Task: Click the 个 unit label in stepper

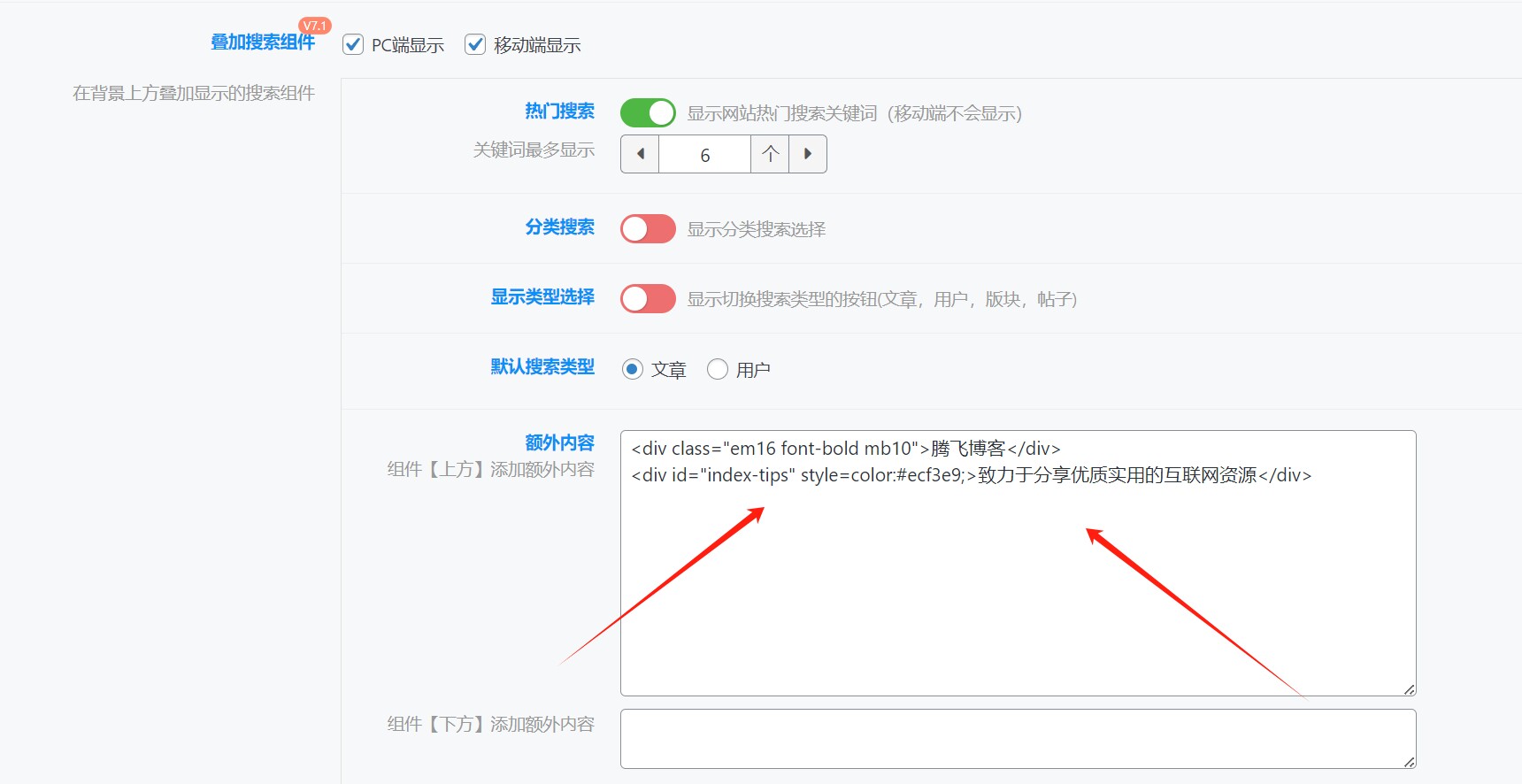Action: point(770,154)
